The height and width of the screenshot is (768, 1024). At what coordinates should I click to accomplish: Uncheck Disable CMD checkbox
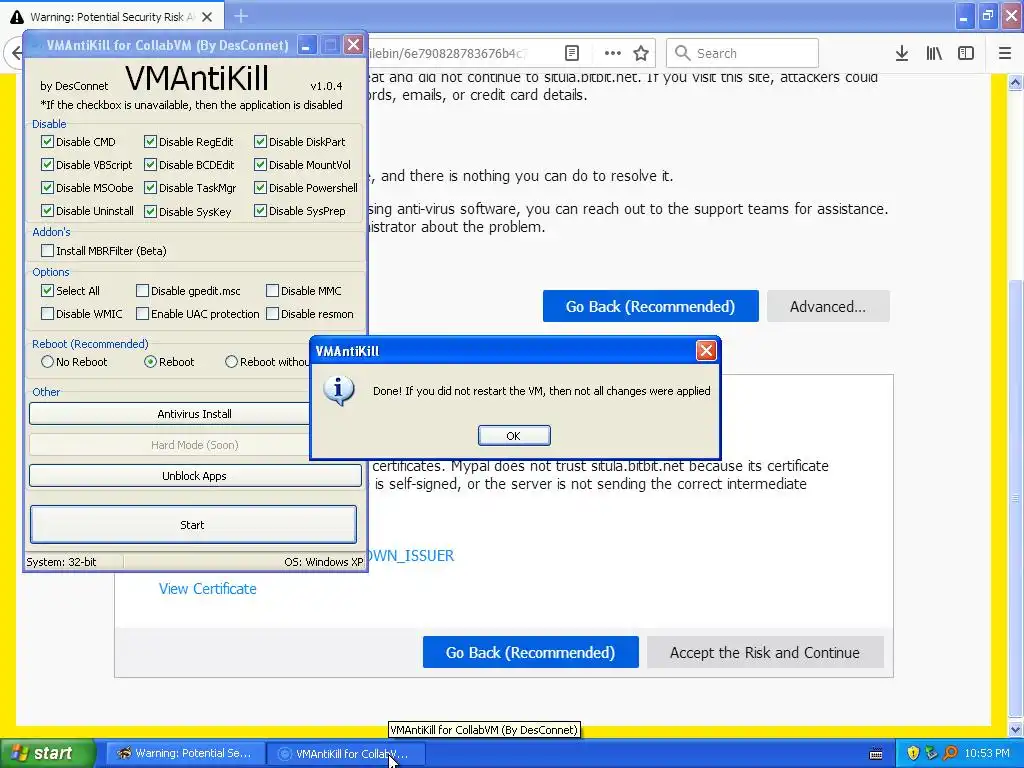(x=47, y=142)
